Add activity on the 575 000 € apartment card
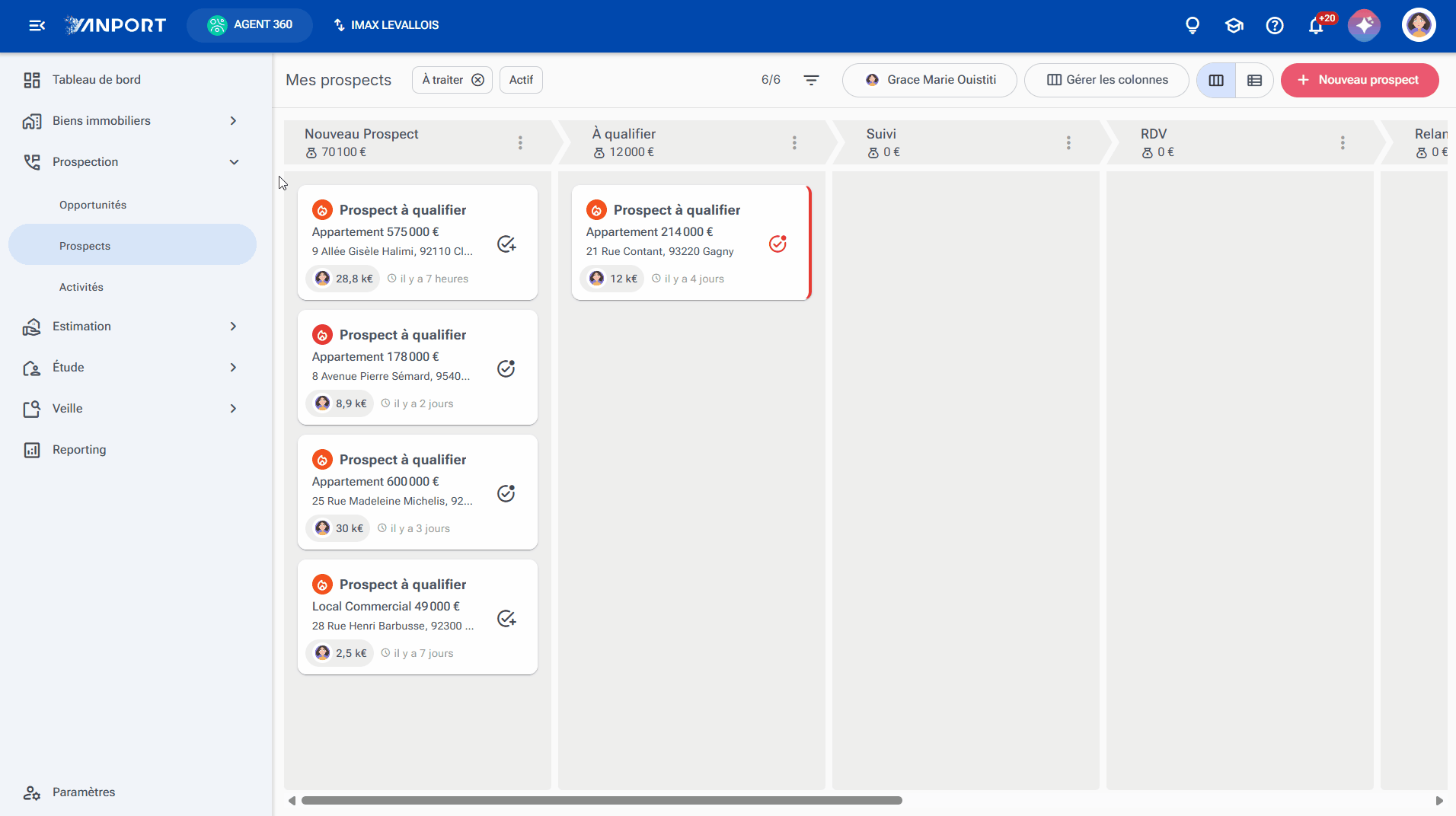Viewport: 1456px width, 816px height. 506,244
